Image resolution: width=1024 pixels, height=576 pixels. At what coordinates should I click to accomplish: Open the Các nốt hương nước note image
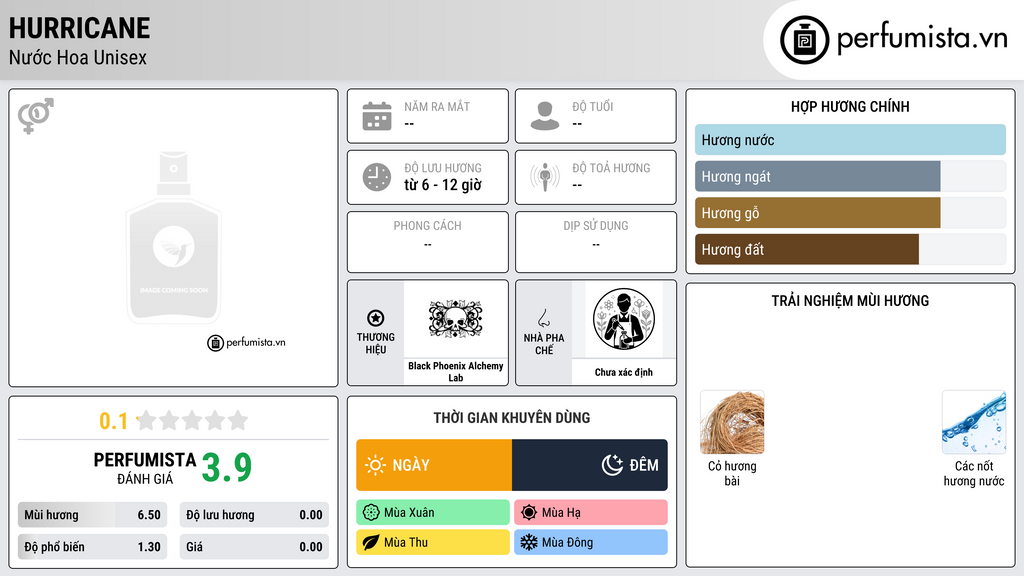974,423
